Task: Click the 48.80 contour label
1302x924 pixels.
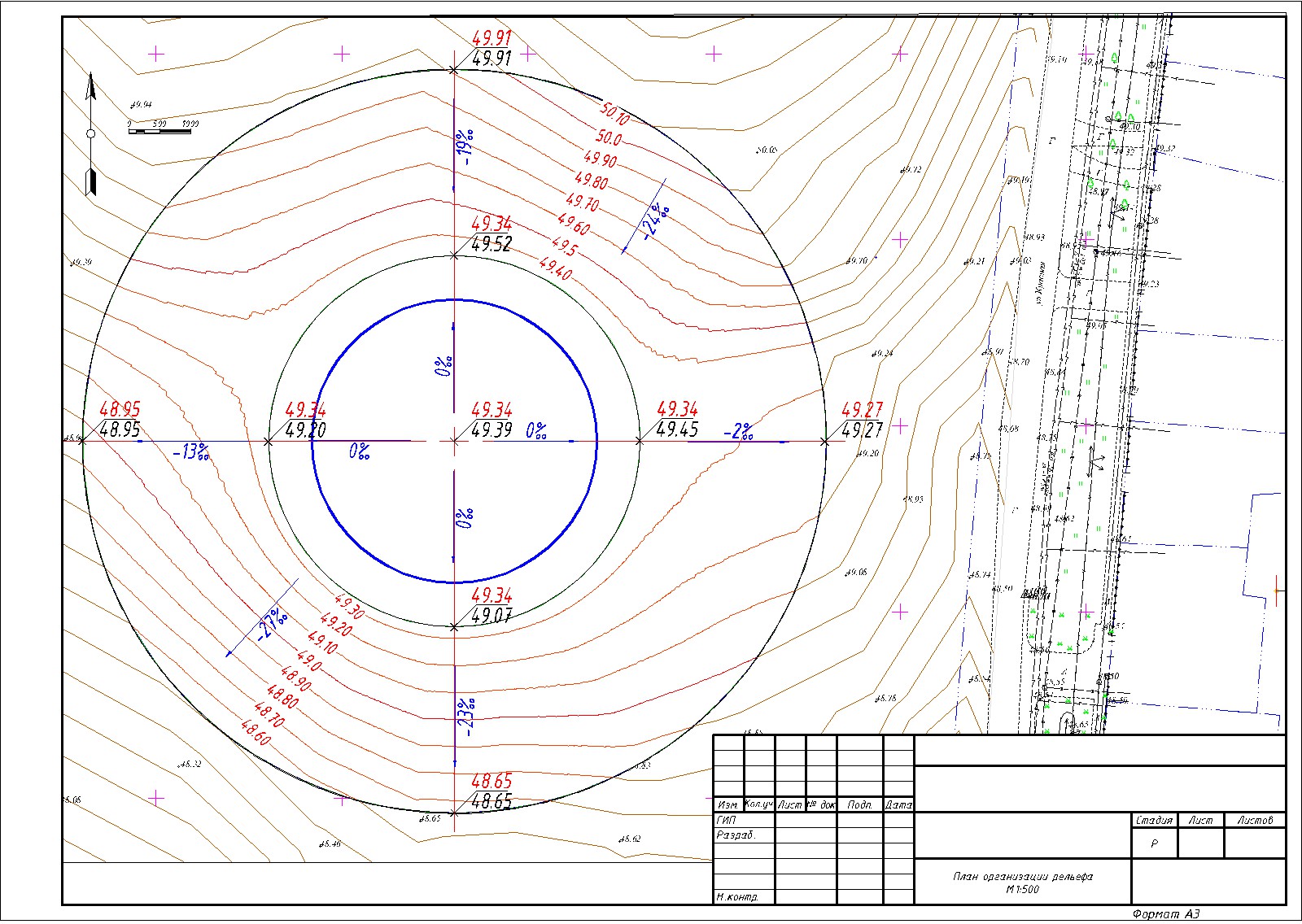Action: [282, 698]
